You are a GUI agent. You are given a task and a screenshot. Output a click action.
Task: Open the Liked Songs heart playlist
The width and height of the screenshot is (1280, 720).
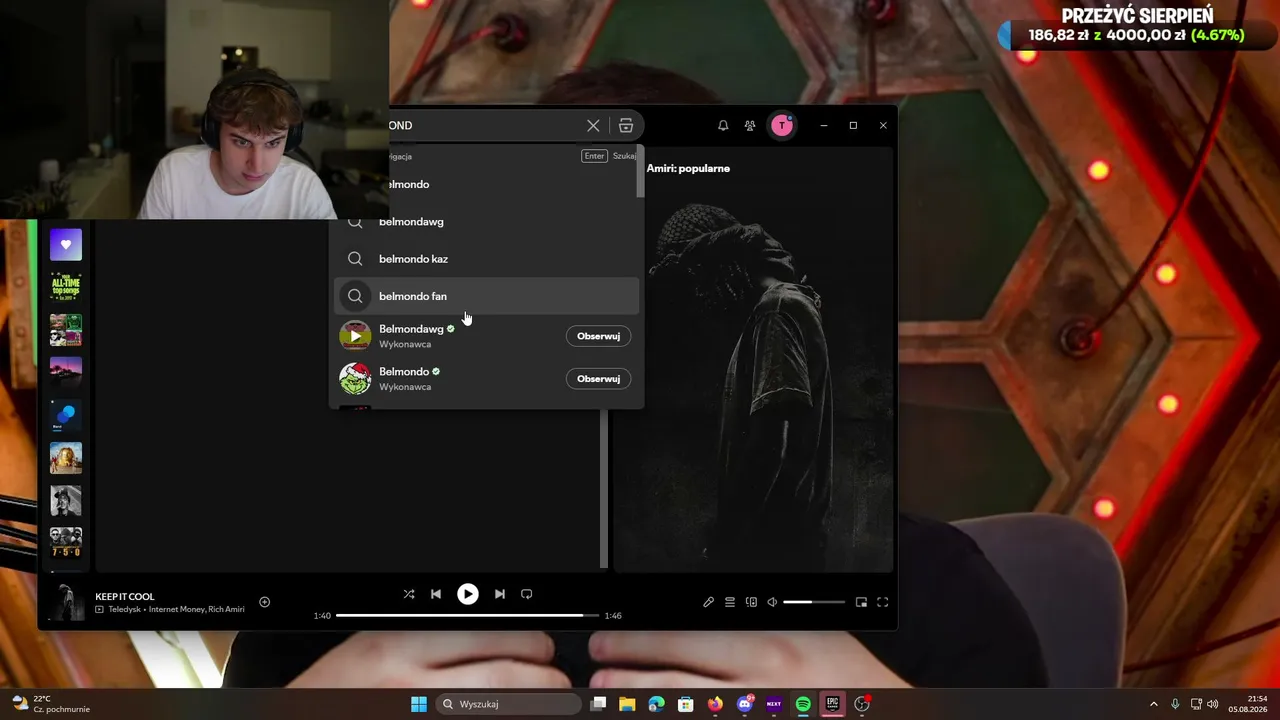(66, 245)
